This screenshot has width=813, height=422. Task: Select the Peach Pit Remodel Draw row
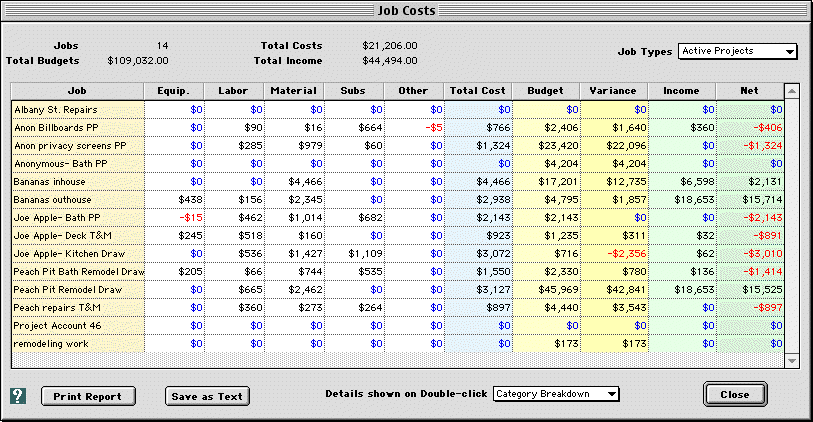78,289
